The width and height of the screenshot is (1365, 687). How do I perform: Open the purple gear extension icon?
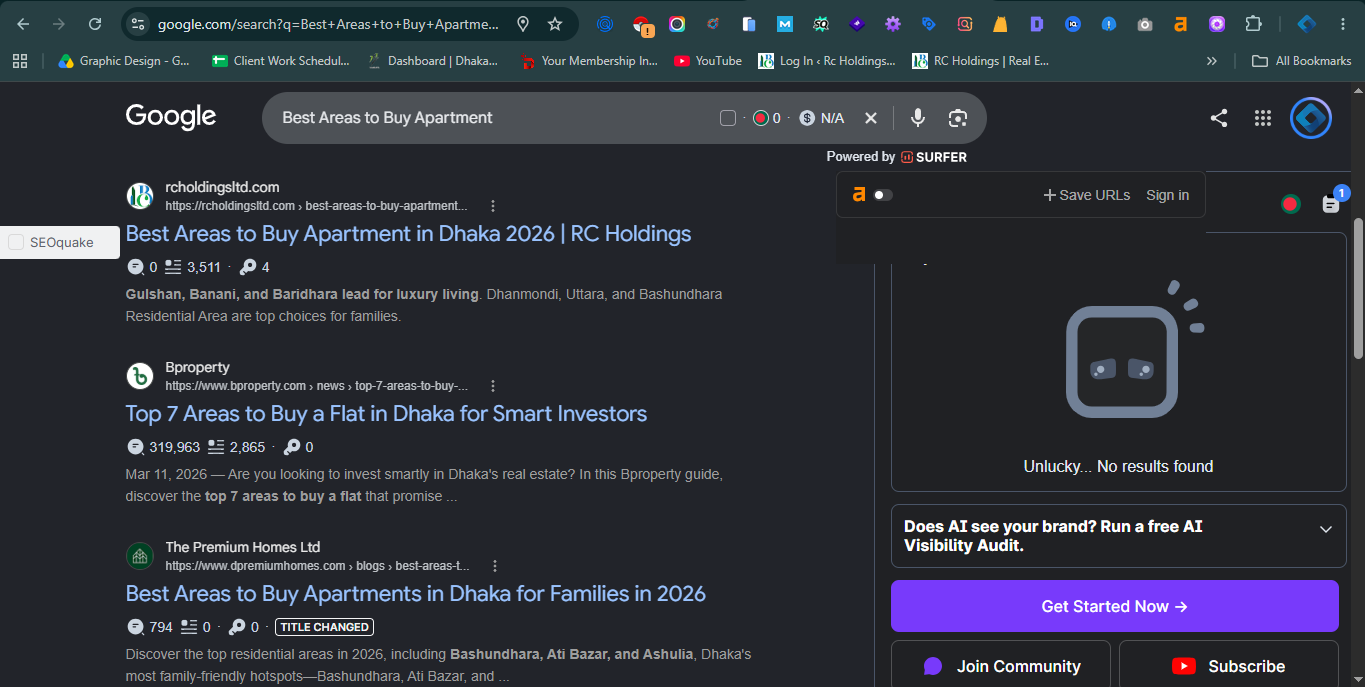(893, 24)
